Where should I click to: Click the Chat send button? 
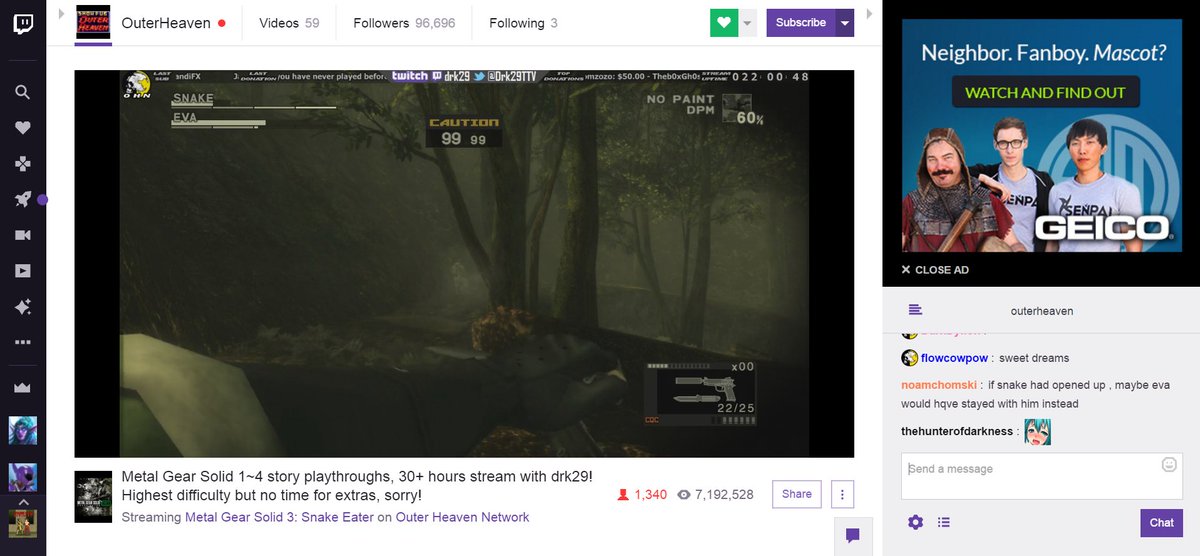point(1161,522)
